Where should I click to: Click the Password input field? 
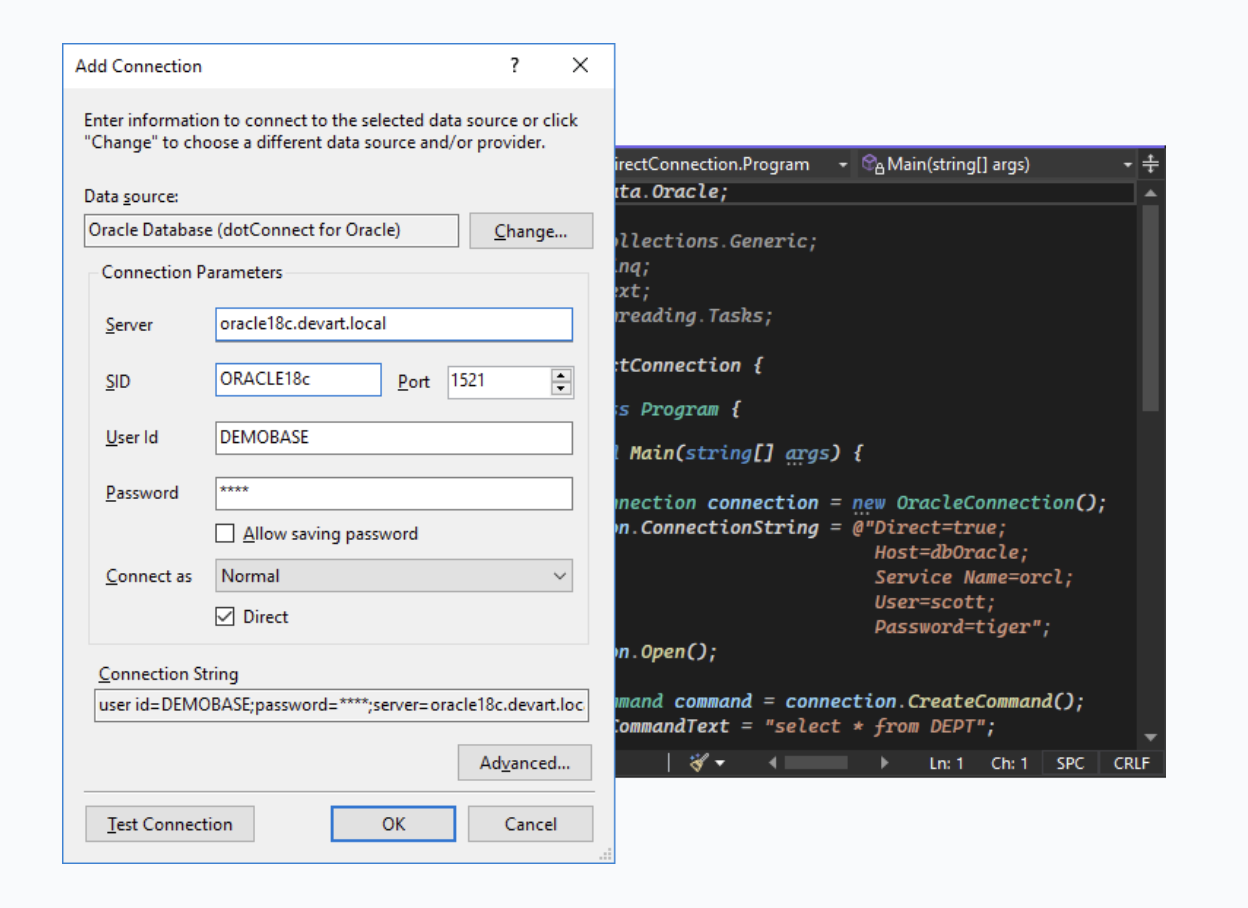point(394,493)
